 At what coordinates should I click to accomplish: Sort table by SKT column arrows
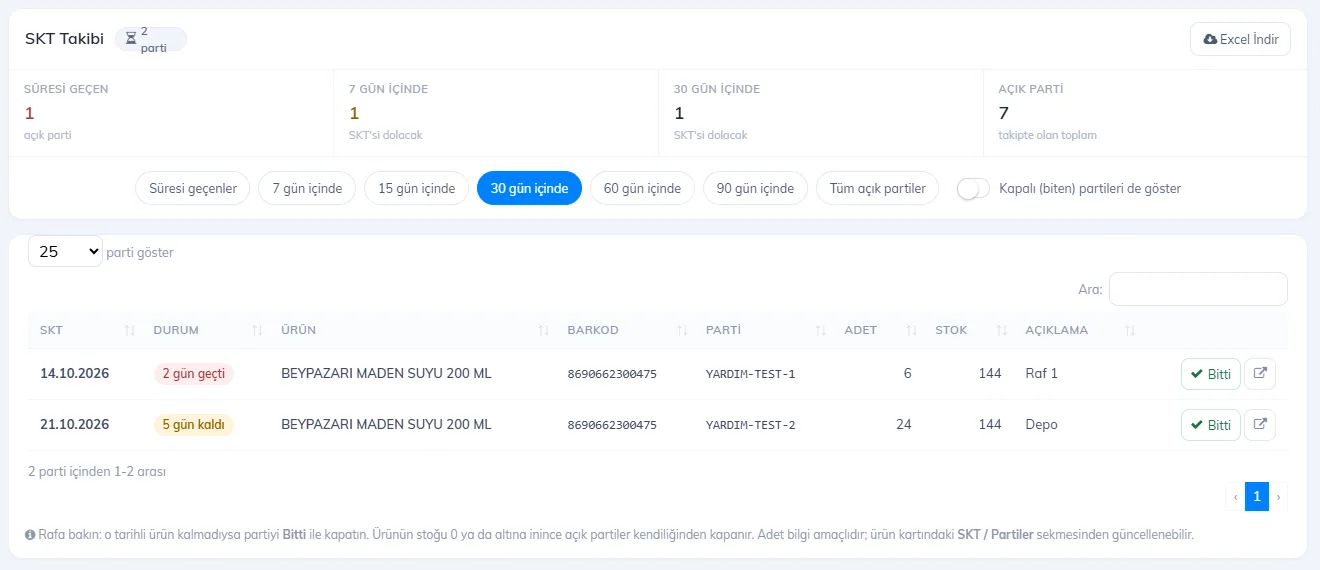(129, 330)
